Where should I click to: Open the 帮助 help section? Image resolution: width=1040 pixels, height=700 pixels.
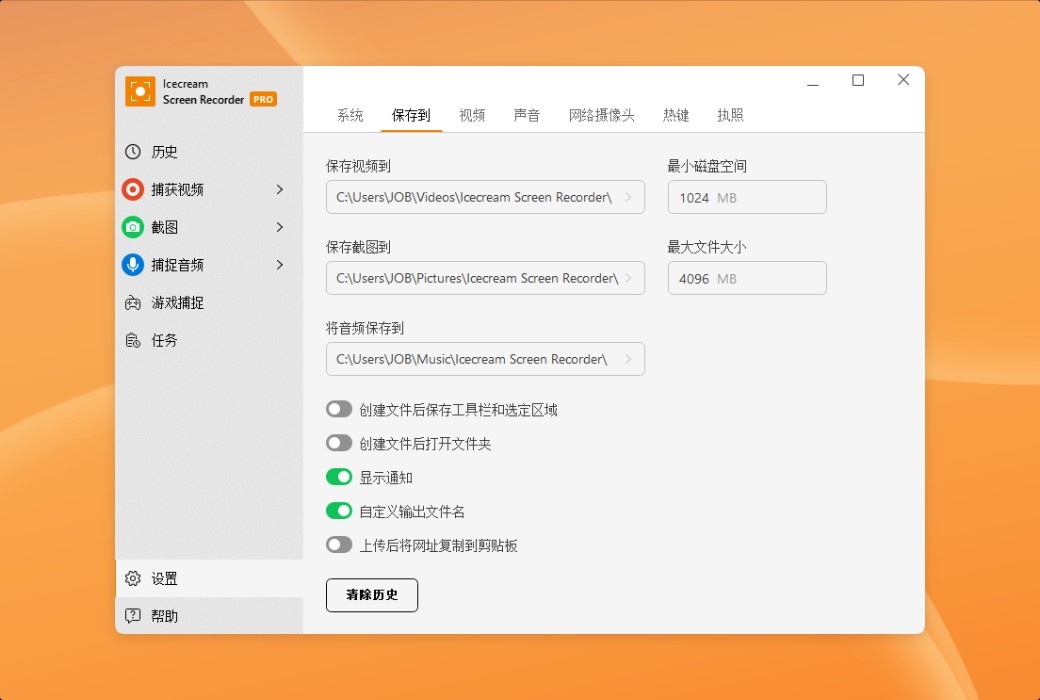[x=163, y=616]
